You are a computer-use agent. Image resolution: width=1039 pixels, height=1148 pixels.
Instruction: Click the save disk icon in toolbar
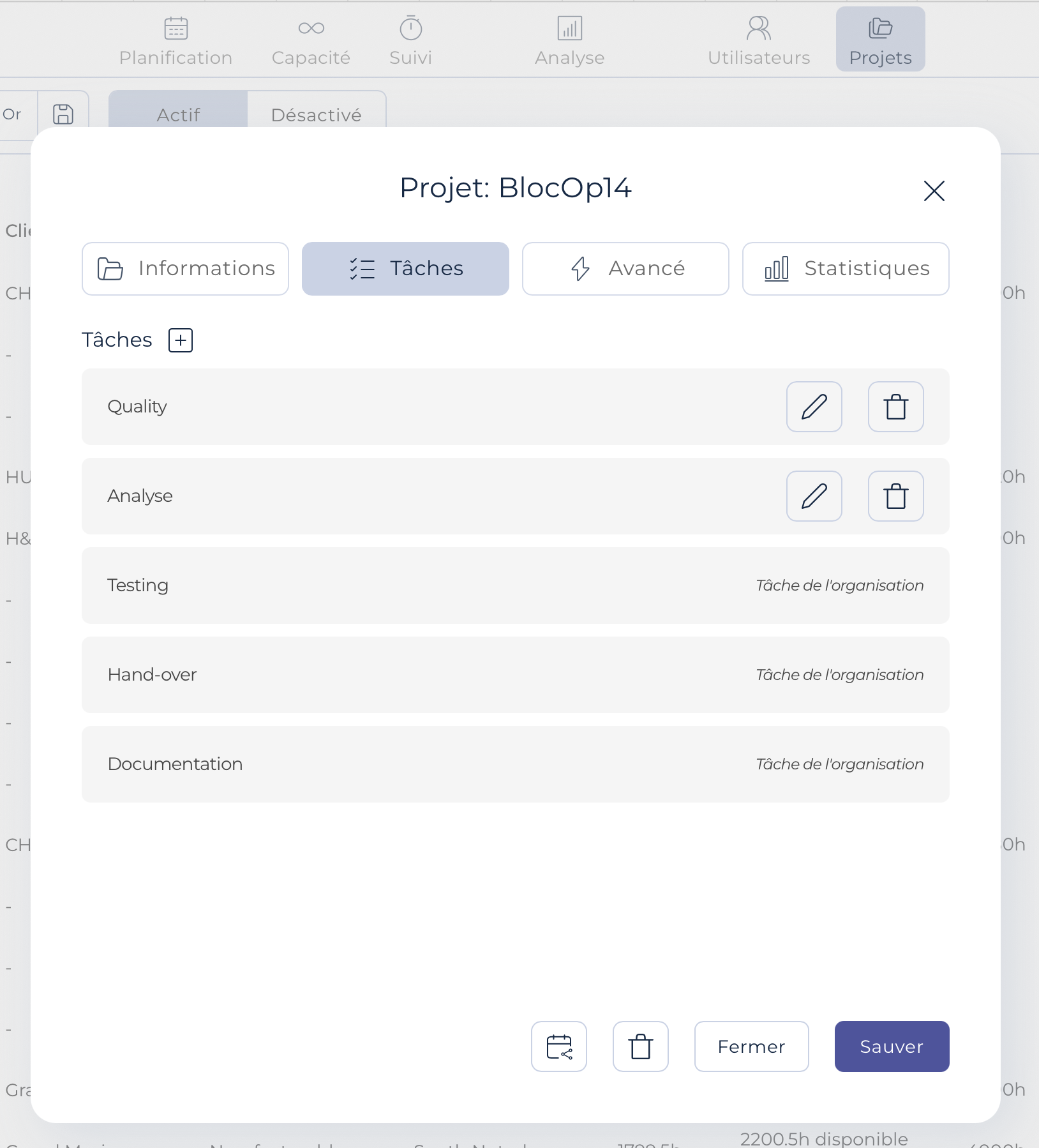63,114
